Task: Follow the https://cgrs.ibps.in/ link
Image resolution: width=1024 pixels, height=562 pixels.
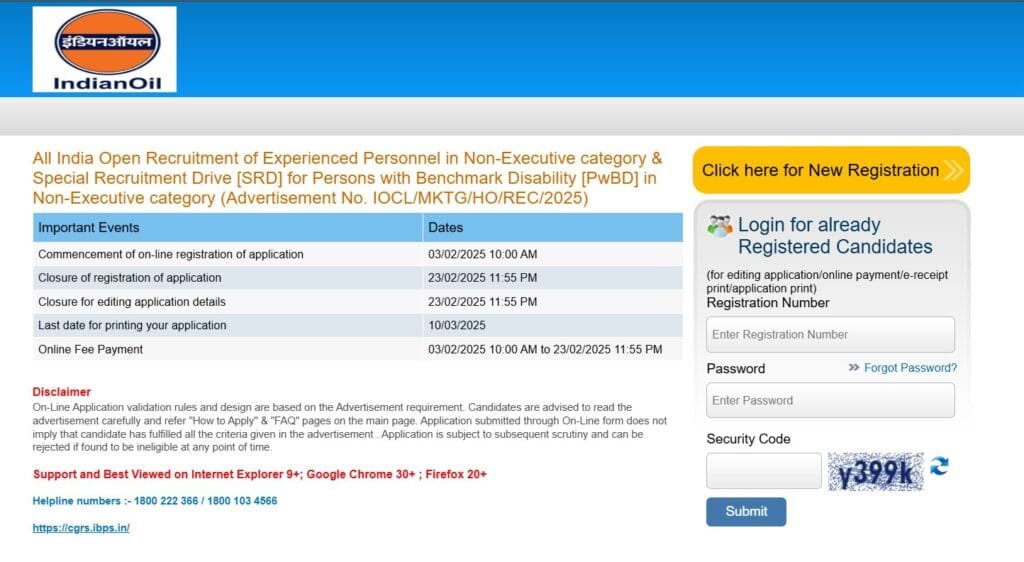Action: [81, 527]
